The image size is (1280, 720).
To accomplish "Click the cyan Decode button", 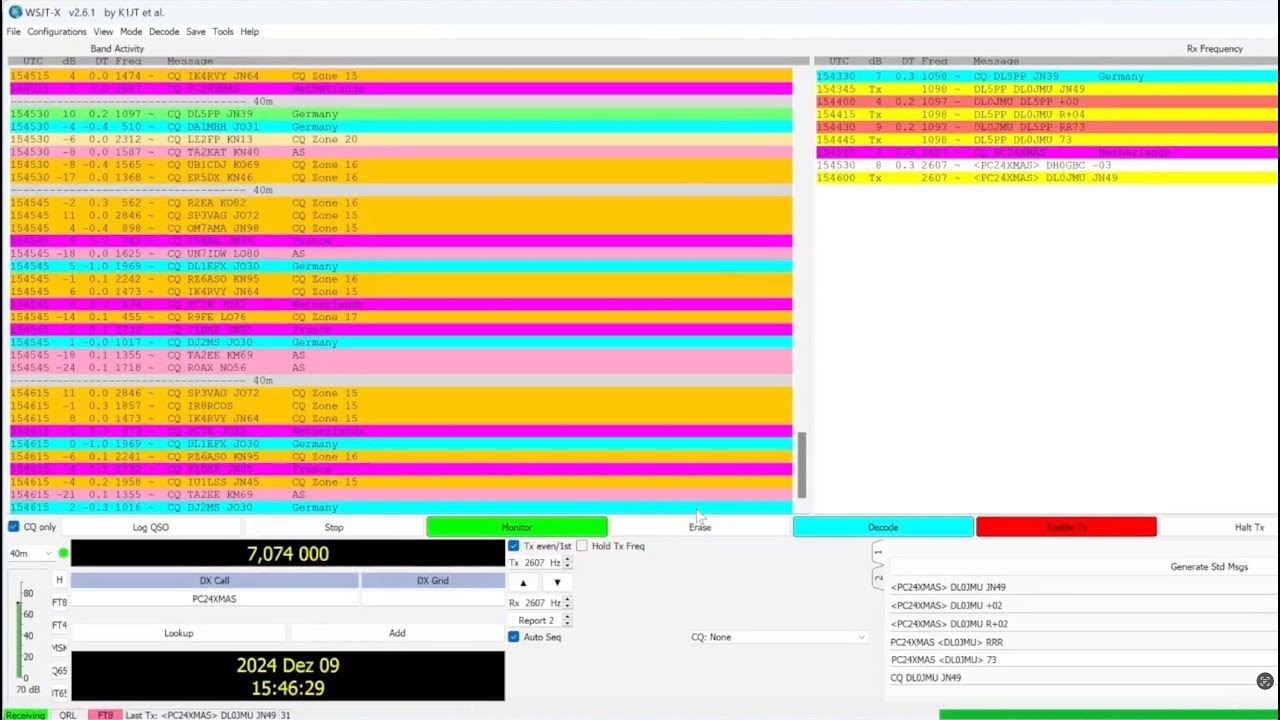I will 883,527.
